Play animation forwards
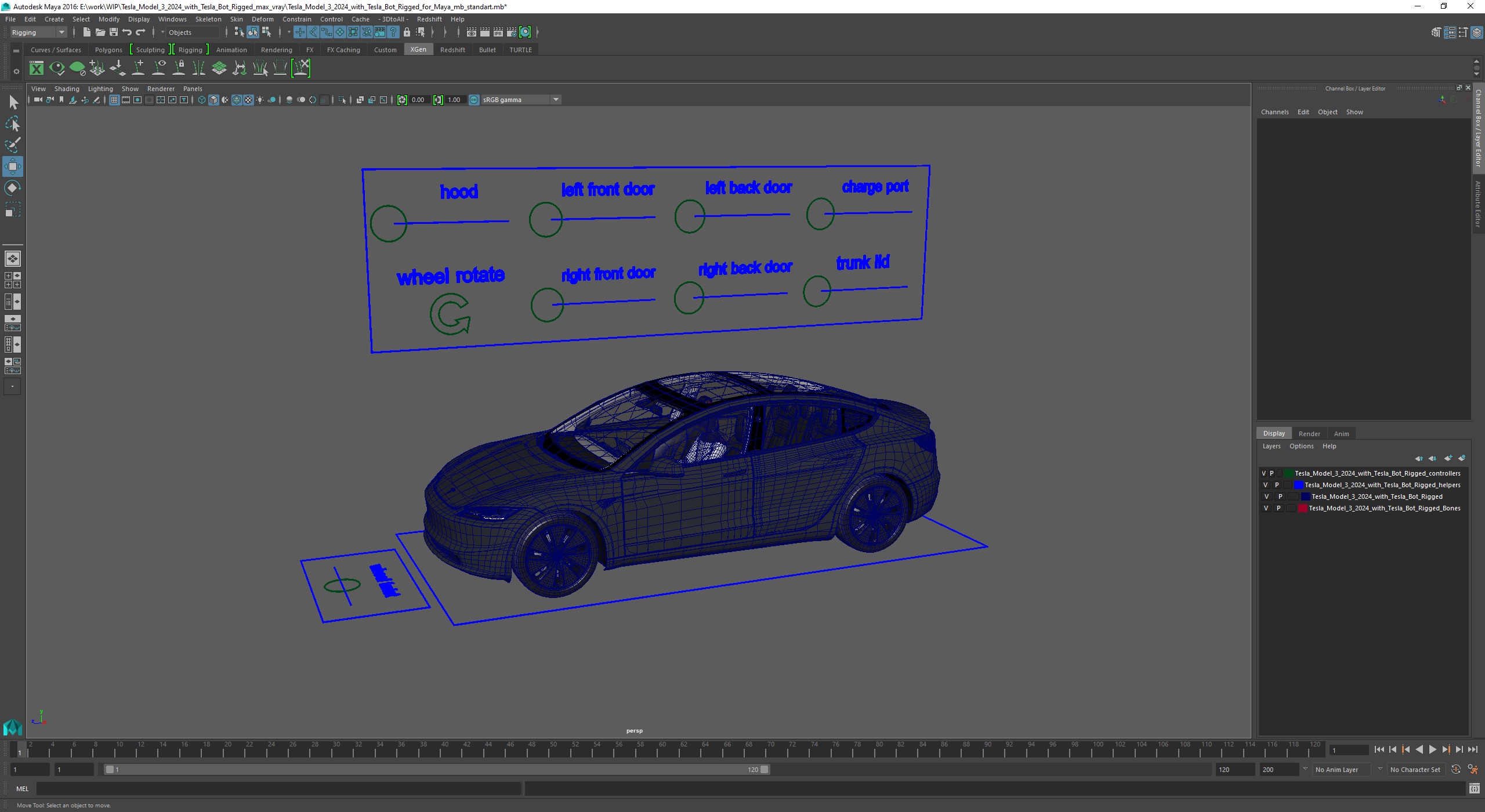1485x812 pixels. pyautogui.click(x=1432, y=750)
